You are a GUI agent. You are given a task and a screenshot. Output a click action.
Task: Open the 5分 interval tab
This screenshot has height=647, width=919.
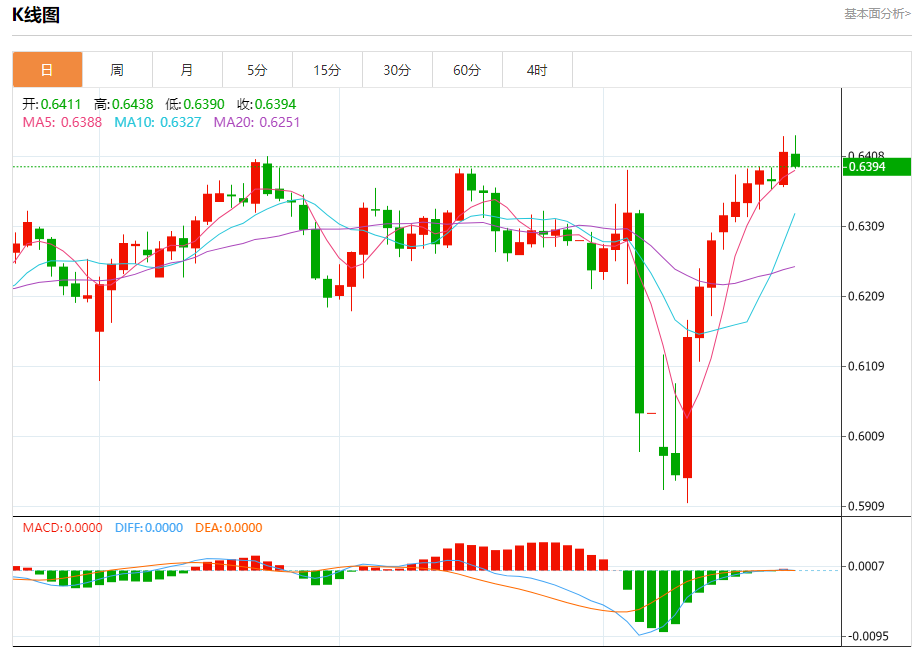257,70
